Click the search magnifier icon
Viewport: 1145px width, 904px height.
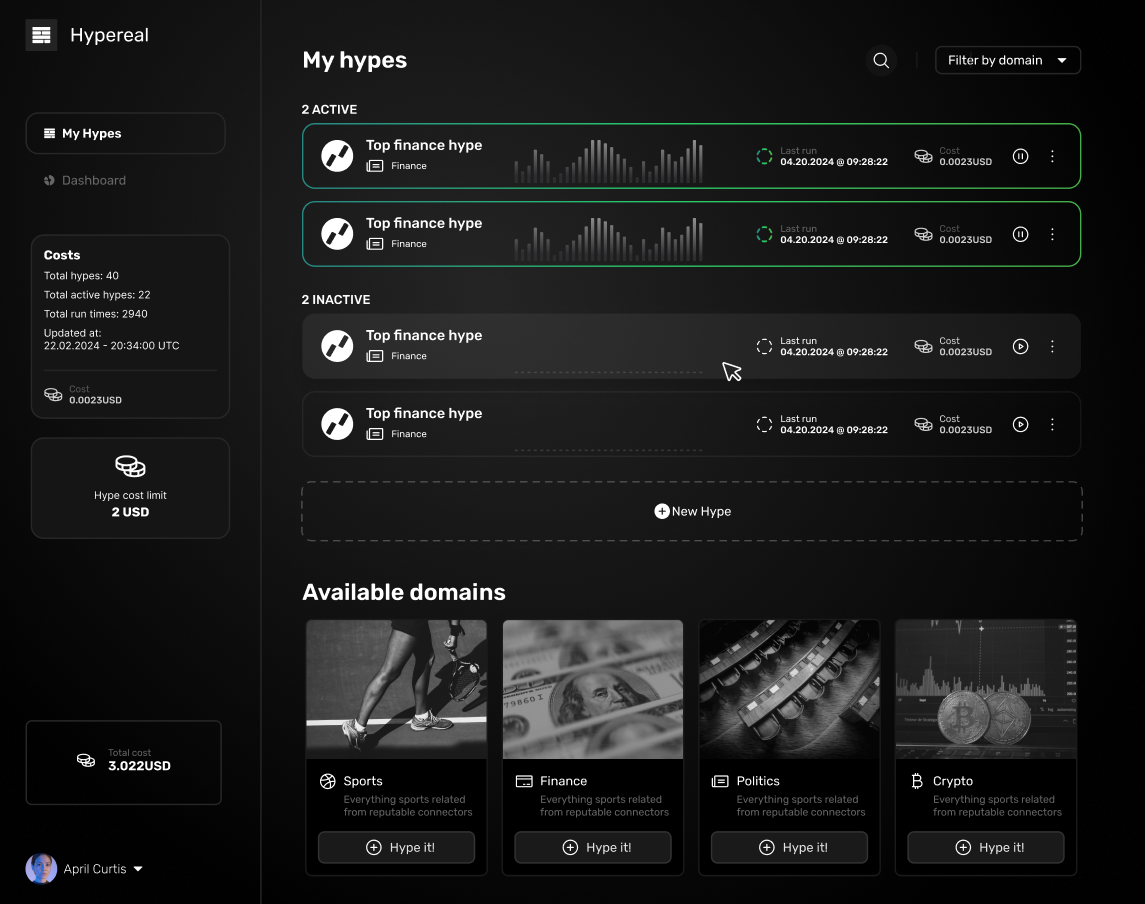pos(881,60)
